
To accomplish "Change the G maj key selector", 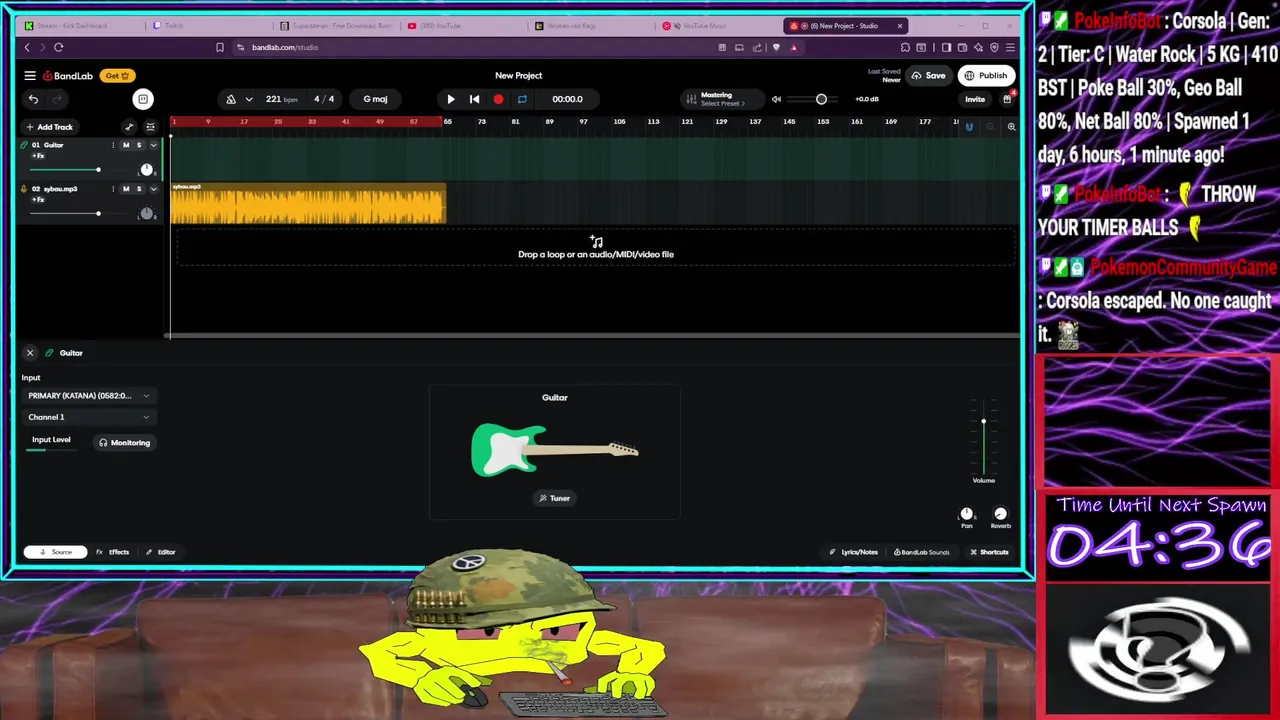I will tap(375, 99).
